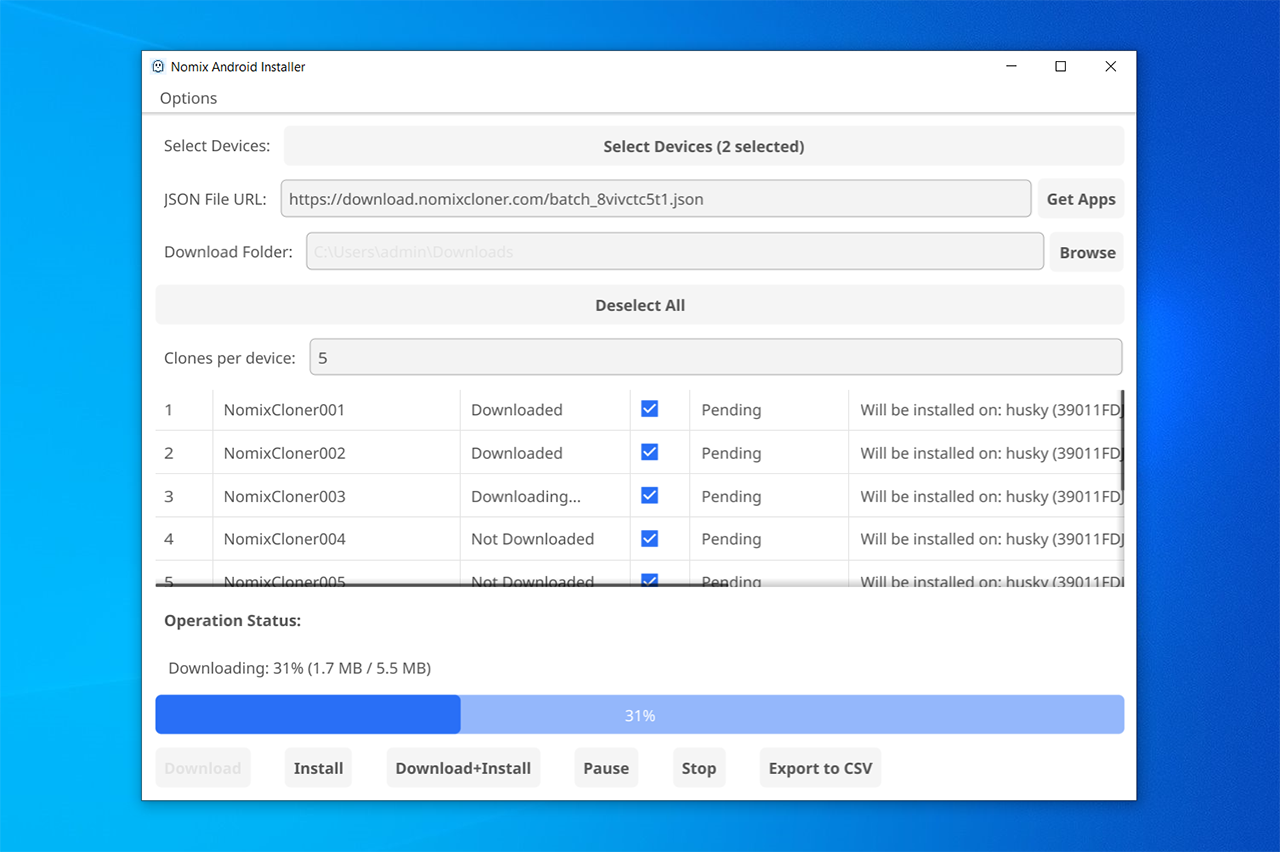Screen dimensions: 1280x852
Task: Open the Options menu
Action: click(188, 98)
